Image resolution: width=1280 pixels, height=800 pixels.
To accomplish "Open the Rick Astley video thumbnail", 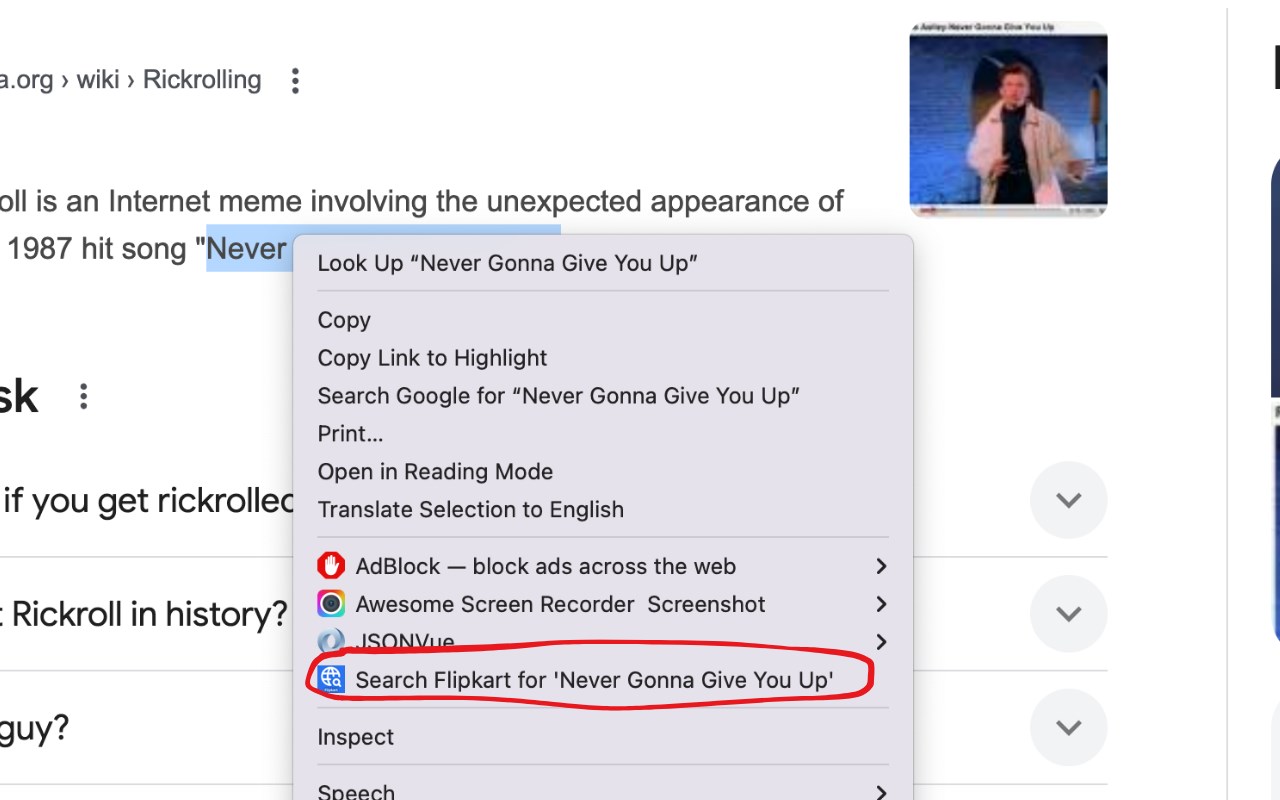I will [1008, 119].
